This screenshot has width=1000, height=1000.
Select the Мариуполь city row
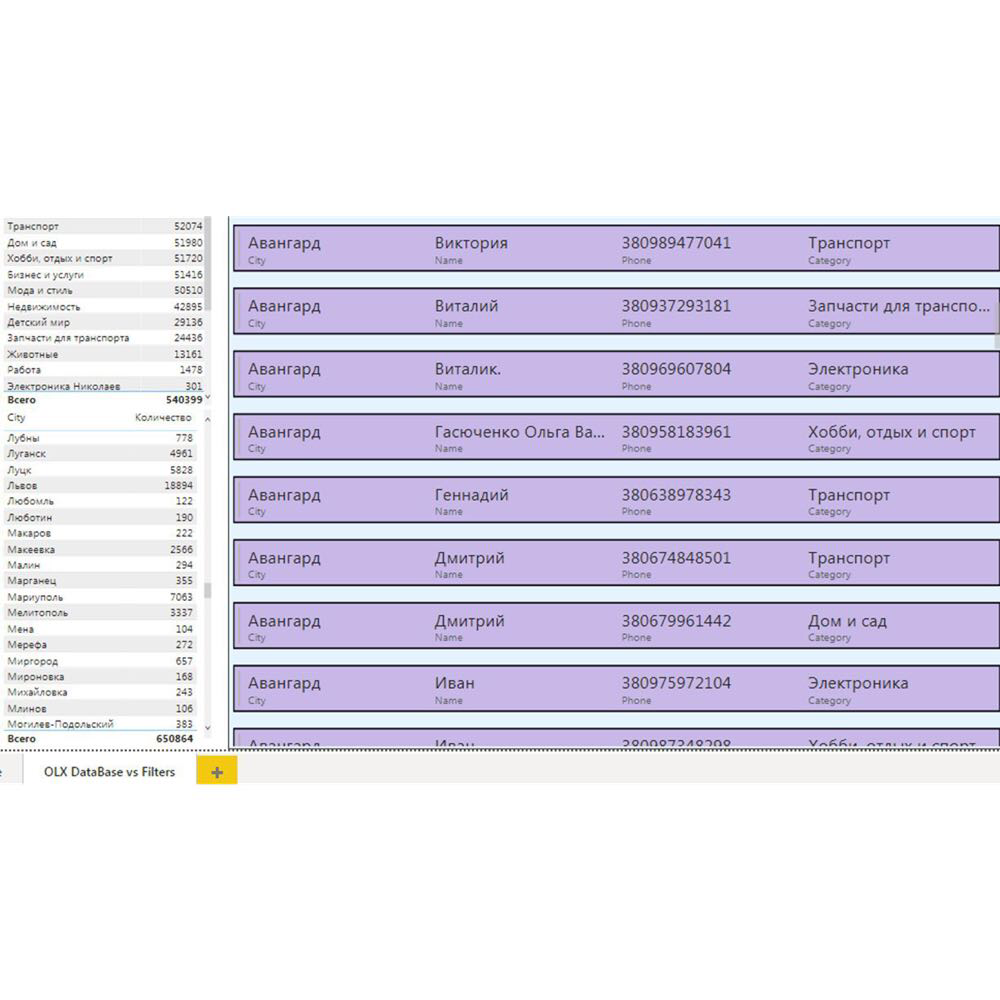100,597
